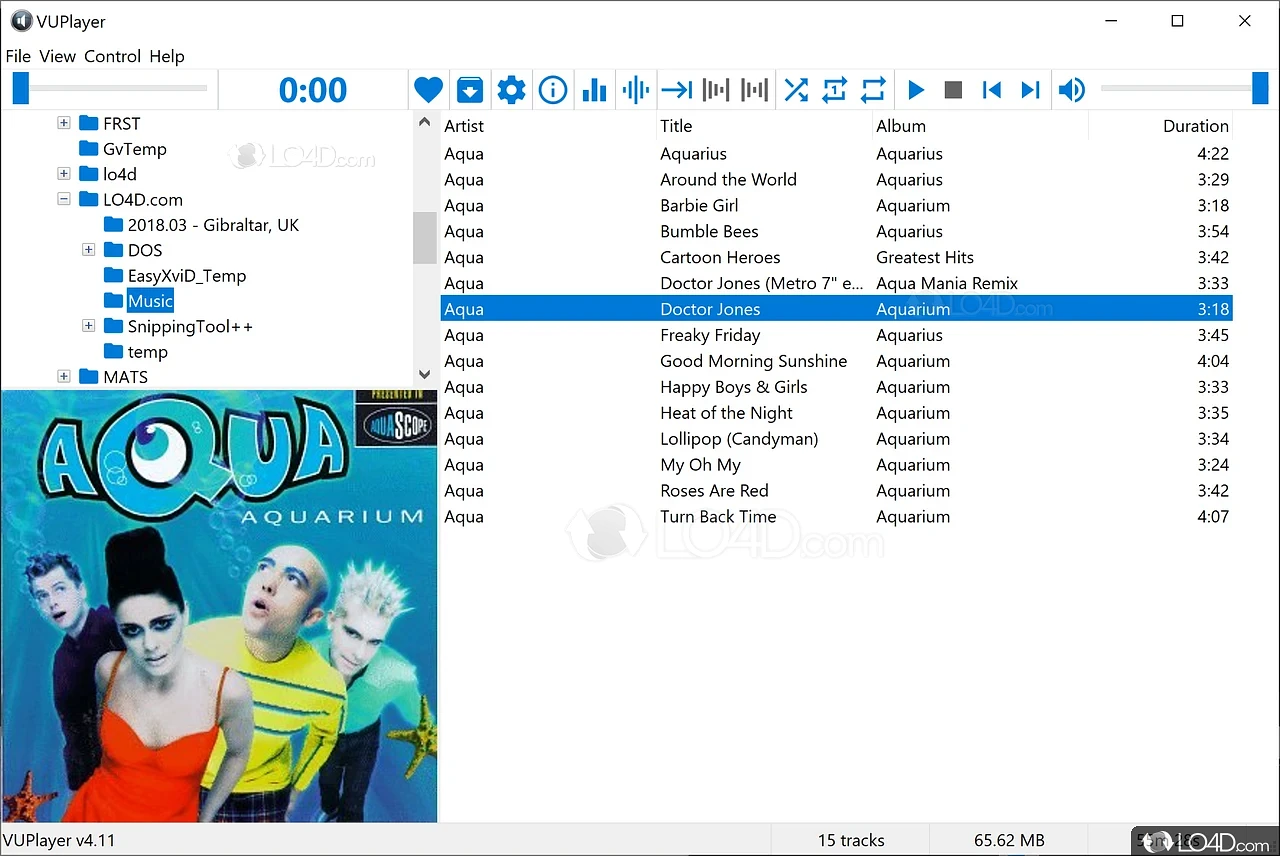Expand the FRST folder in the tree
Viewport: 1280px width, 856px height.
click(x=64, y=122)
